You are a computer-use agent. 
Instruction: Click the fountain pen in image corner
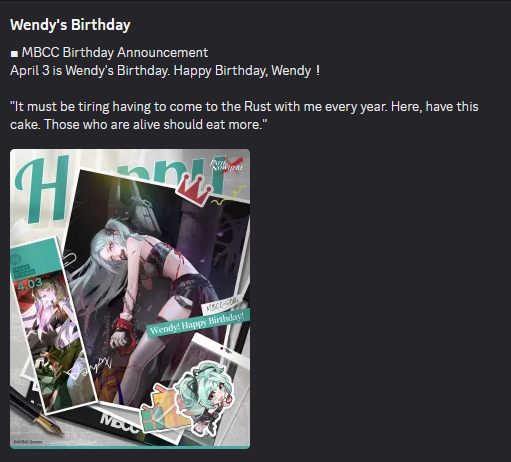pos(37,413)
